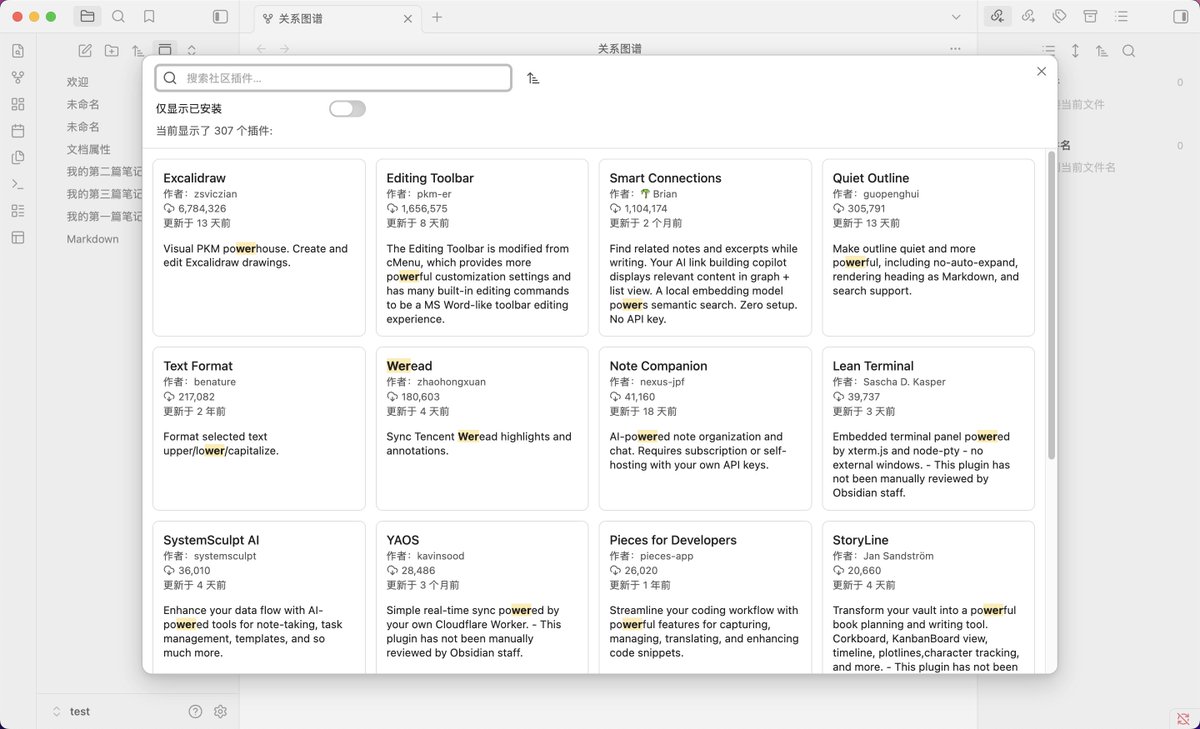Add a new tab

click(437, 17)
